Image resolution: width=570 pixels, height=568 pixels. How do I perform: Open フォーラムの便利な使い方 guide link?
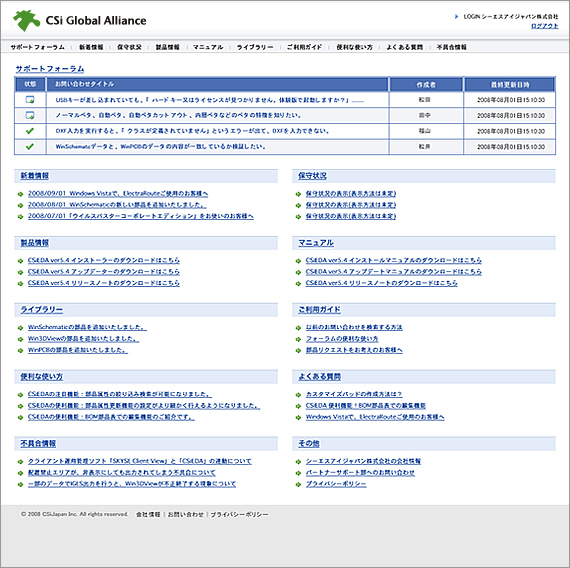342,339
